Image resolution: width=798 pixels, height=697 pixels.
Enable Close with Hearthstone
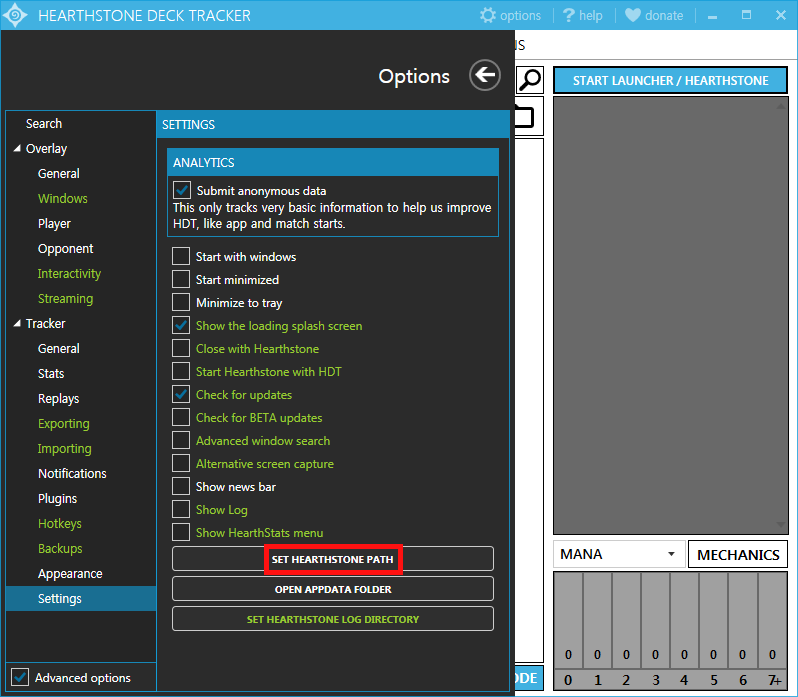tap(181, 348)
